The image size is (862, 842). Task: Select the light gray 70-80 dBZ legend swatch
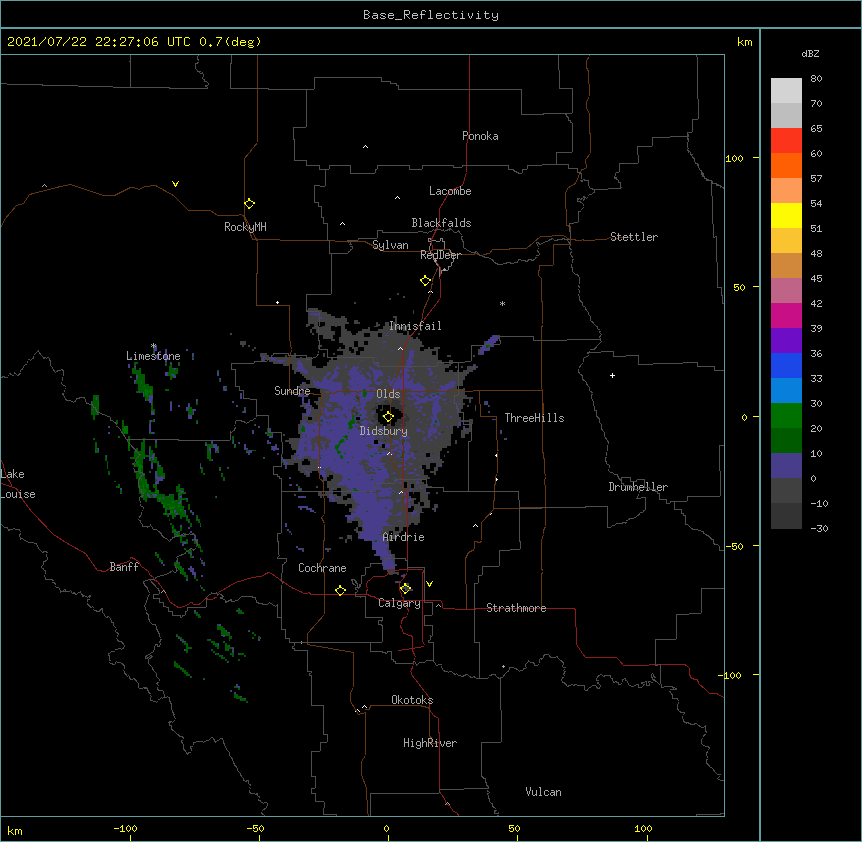point(786,90)
